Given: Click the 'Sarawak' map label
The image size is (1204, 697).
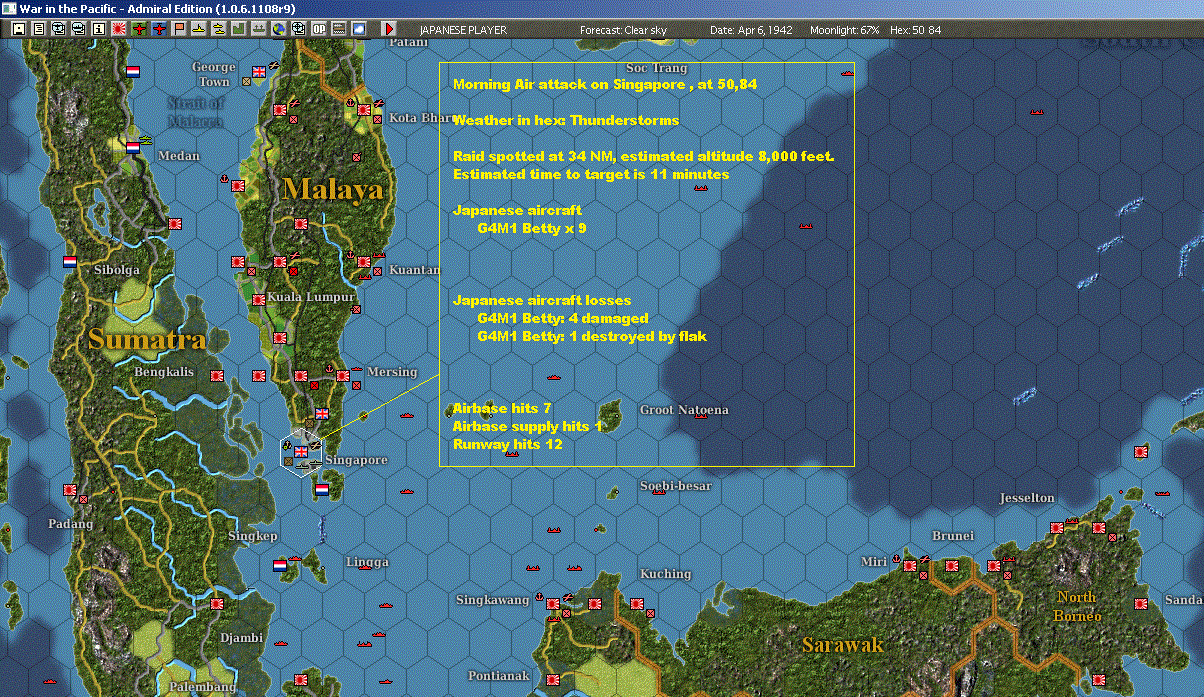Looking at the screenshot, I should pos(843,644).
